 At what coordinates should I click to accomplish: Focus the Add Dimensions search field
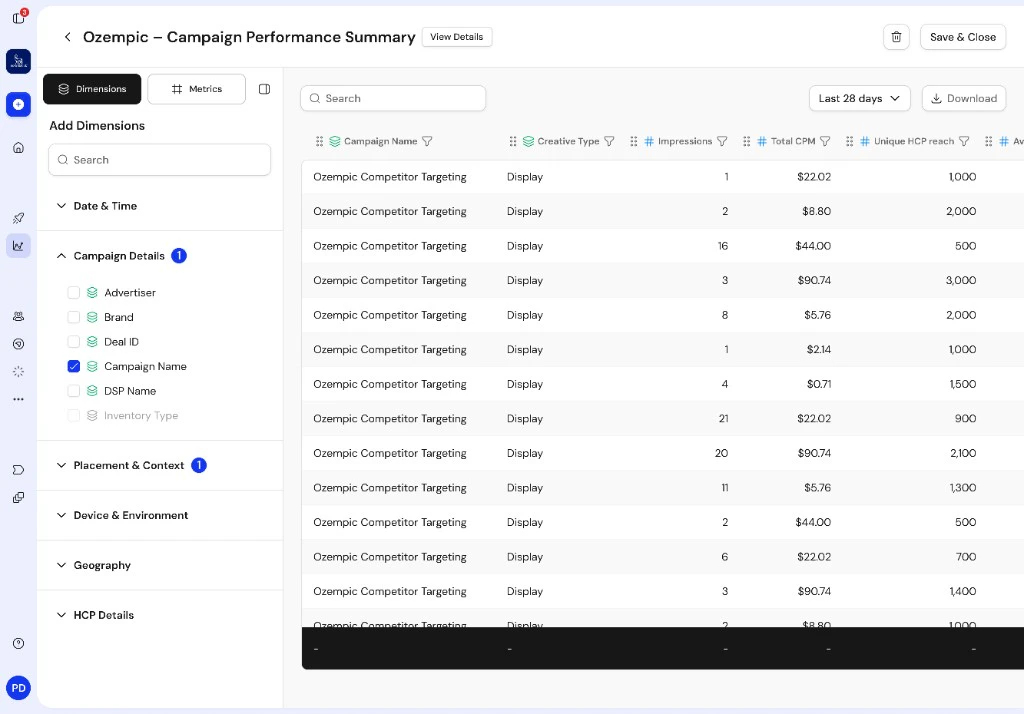(x=159, y=159)
